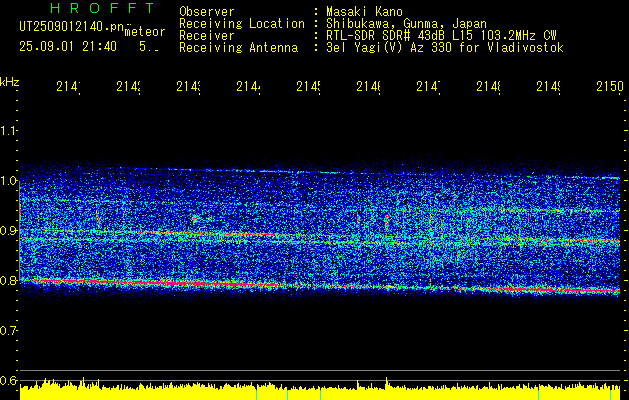Click the 1.1 kHz frequency label
This screenshot has width=629, height=400.
[8, 130]
